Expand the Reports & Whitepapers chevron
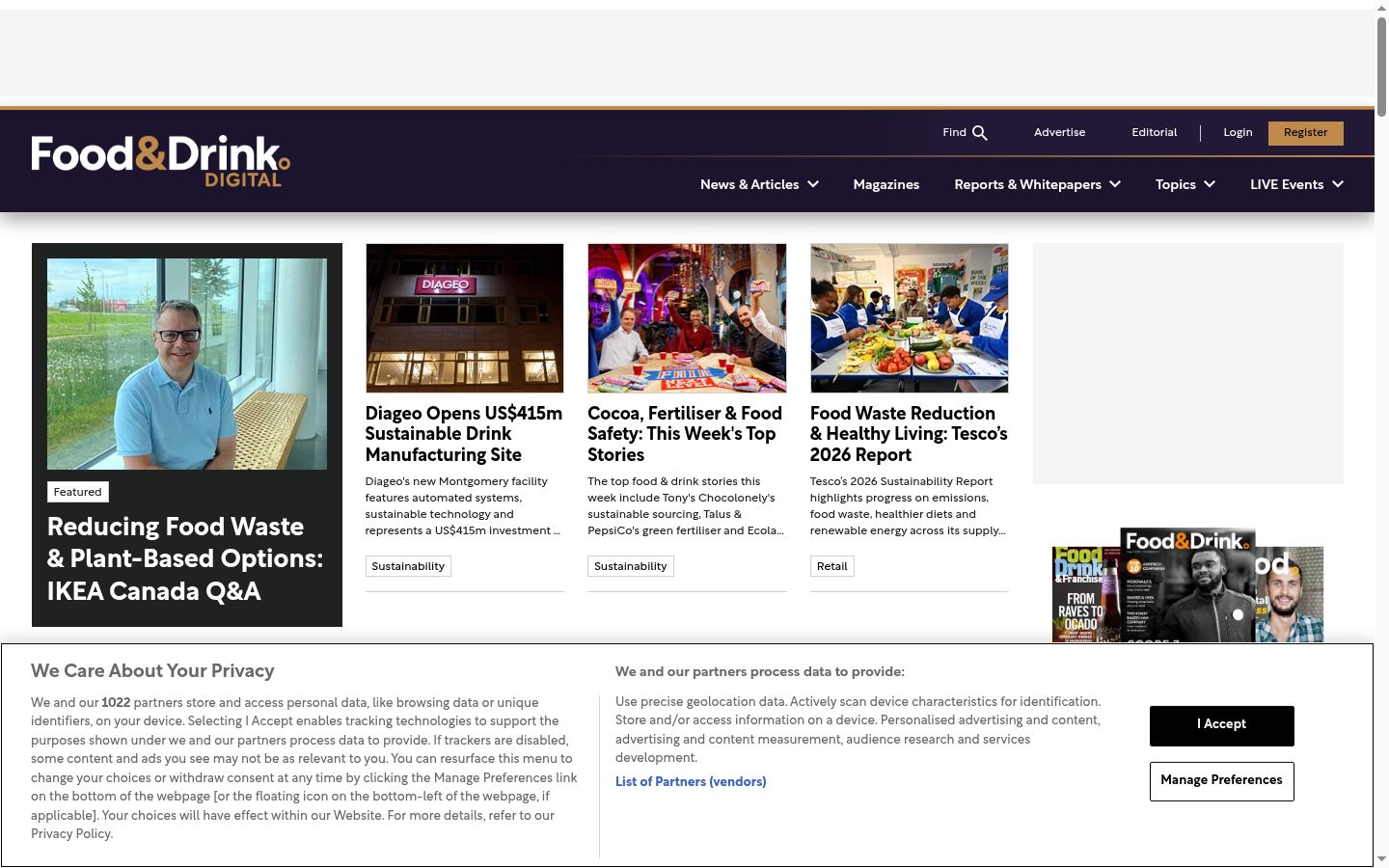The height and width of the screenshot is (868, 1389). point(1115,184)
